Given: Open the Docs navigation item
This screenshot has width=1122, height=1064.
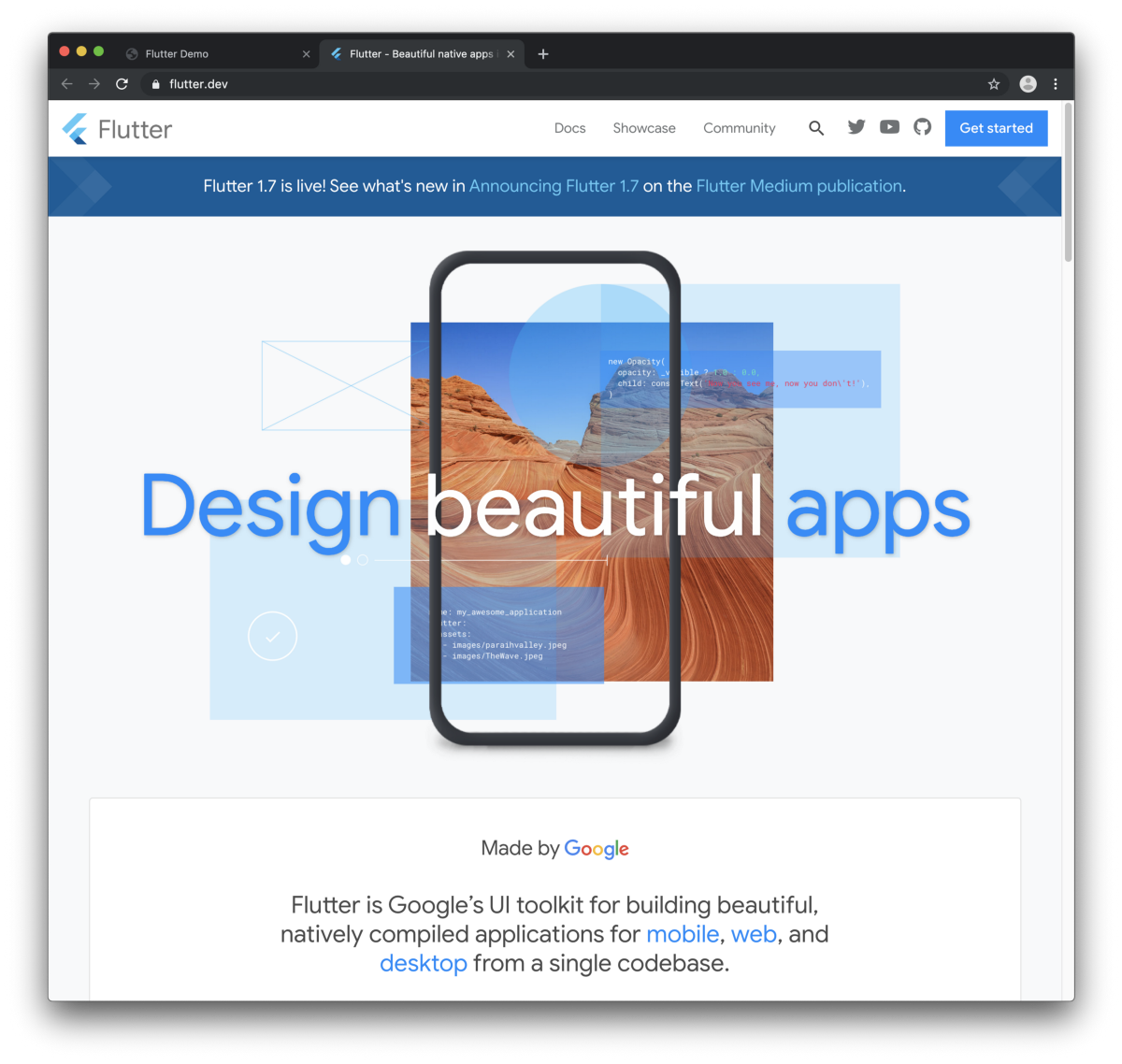Looking at the screenshot, I should point(569,128).
